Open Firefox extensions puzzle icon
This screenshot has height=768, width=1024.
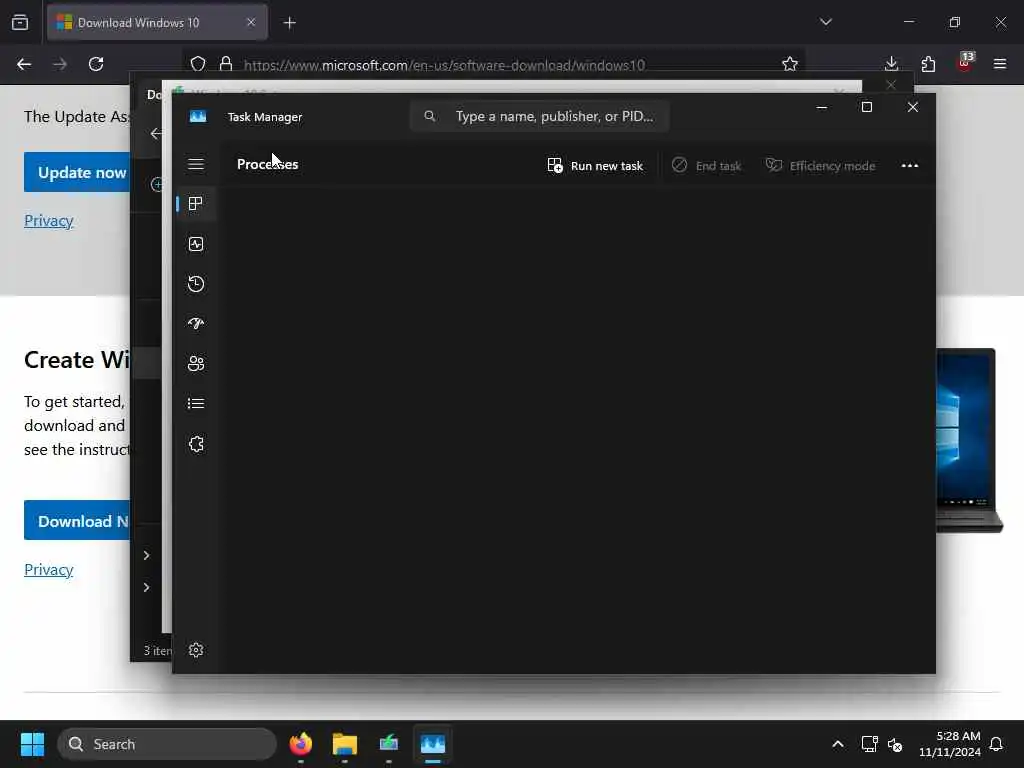coord(928,64)
